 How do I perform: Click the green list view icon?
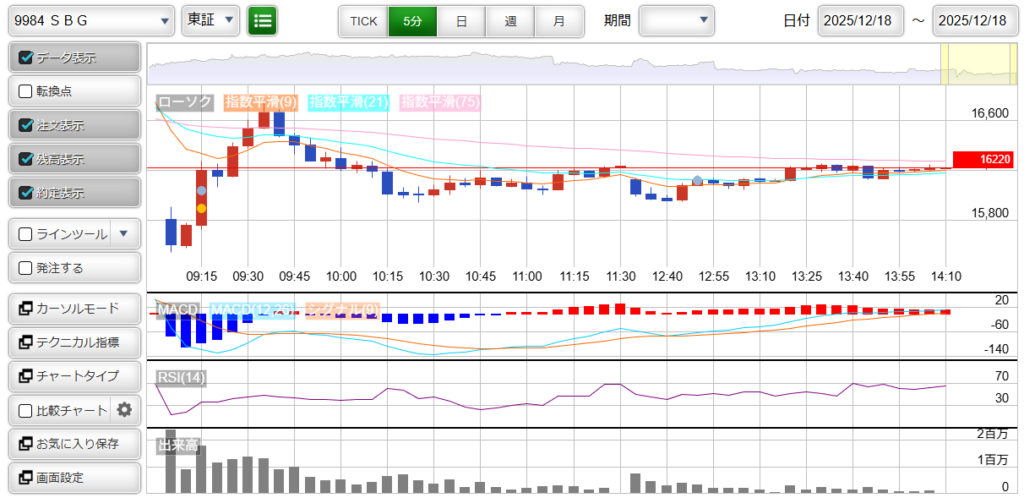[263, 20]
